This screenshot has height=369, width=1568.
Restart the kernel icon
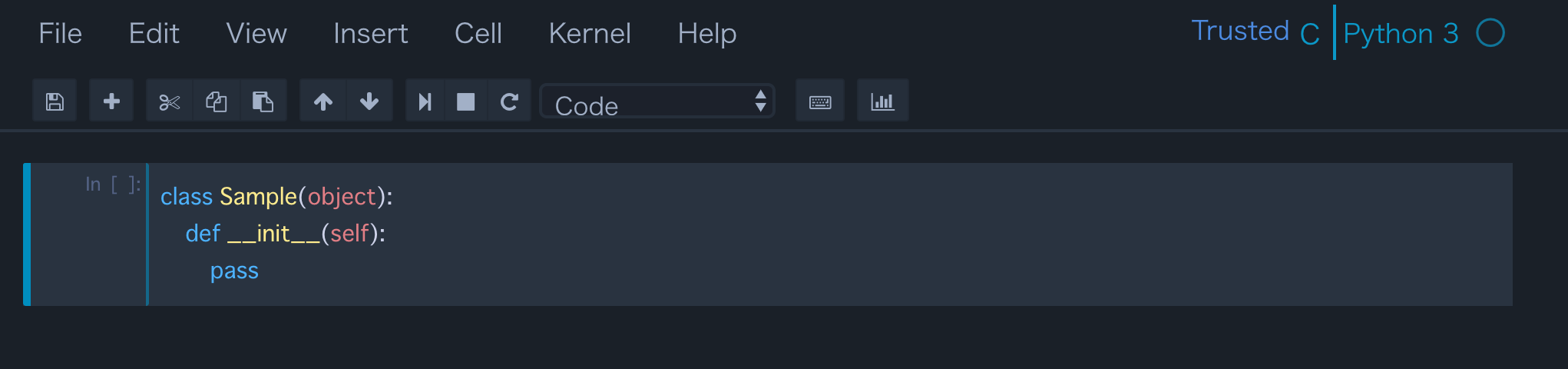pos(509,101)
